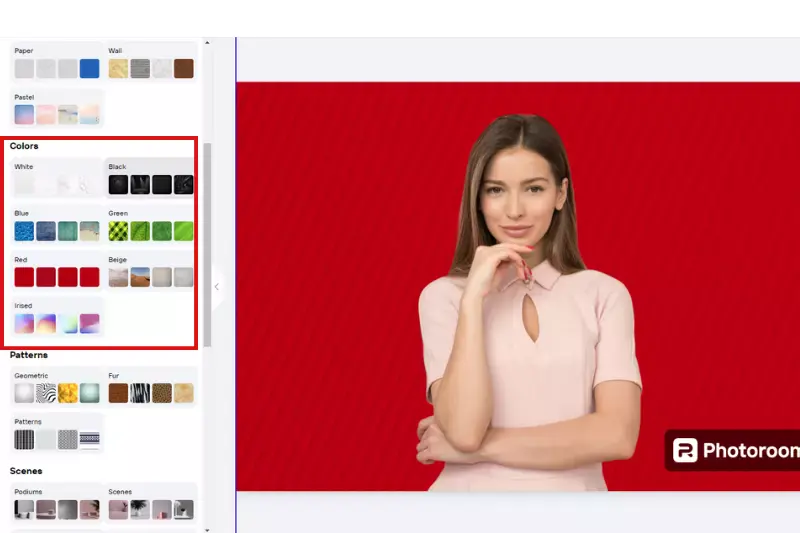Click the scroll down arrow of sidebar
The width and height of the screenshot is (800, 533).
pos(207,528)
